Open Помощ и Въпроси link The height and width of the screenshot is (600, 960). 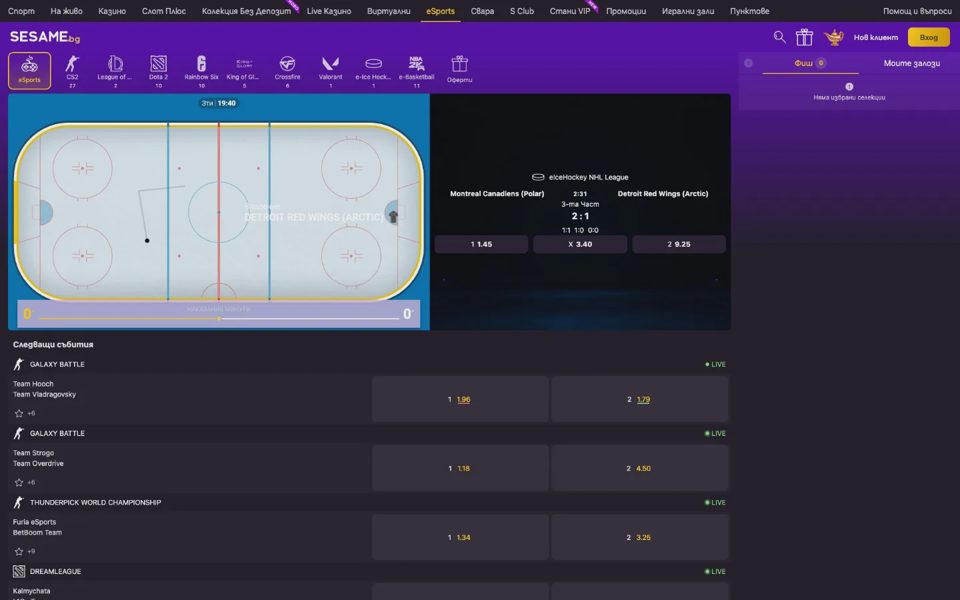click(917, 11)
